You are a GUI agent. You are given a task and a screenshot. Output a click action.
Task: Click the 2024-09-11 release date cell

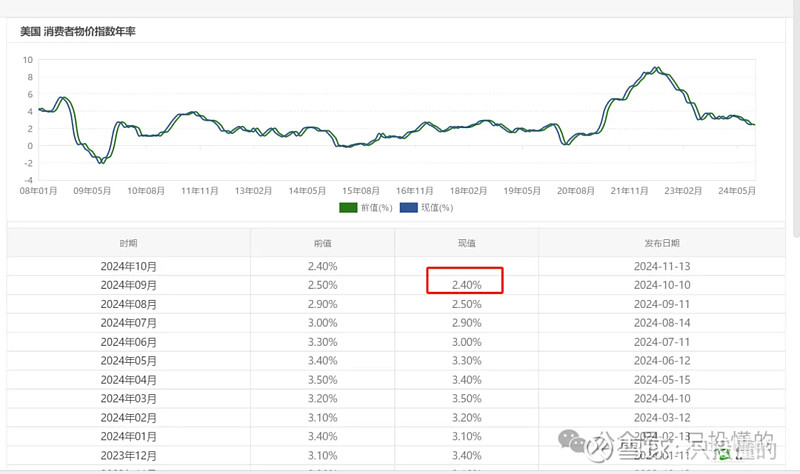(x=662, y=304)
